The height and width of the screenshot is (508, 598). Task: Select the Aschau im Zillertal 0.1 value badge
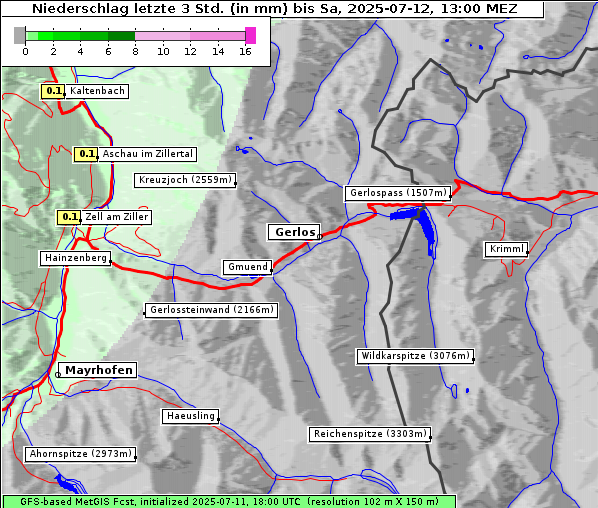click(x=85, y=154)
